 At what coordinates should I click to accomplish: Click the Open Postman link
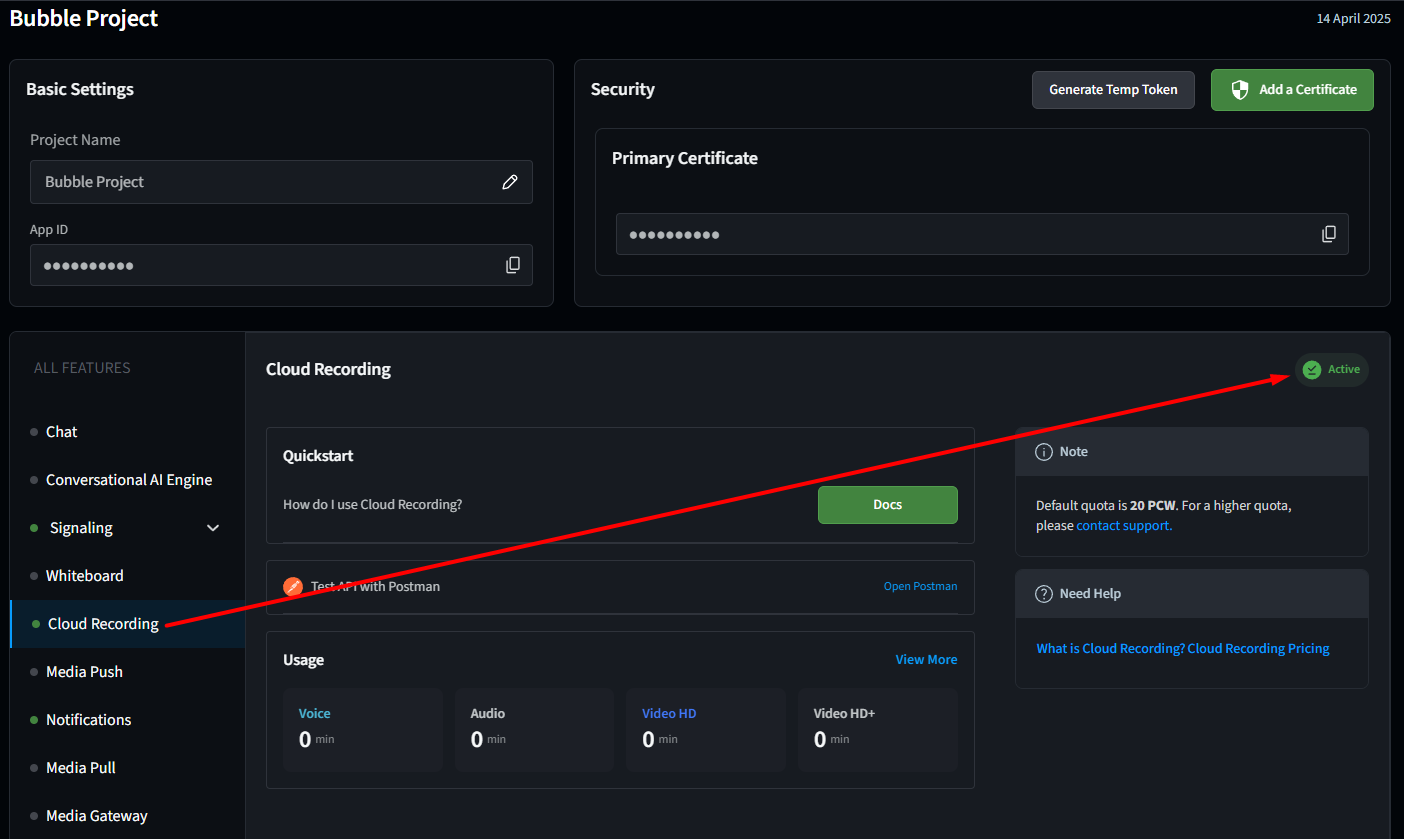tap(920, 587)
